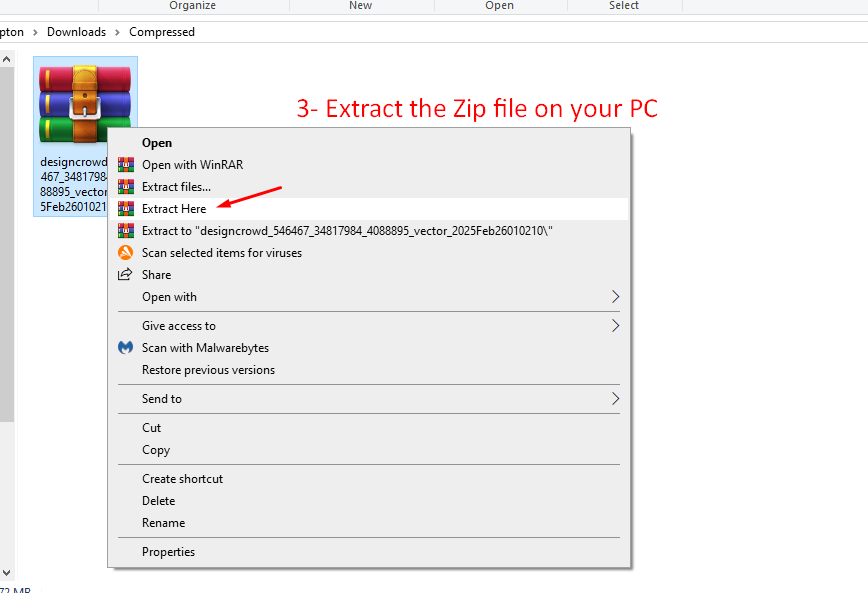This screenshot has height=593, width=868.
Task: Click the Avast virus scan icon
Action: pos(126,253)
